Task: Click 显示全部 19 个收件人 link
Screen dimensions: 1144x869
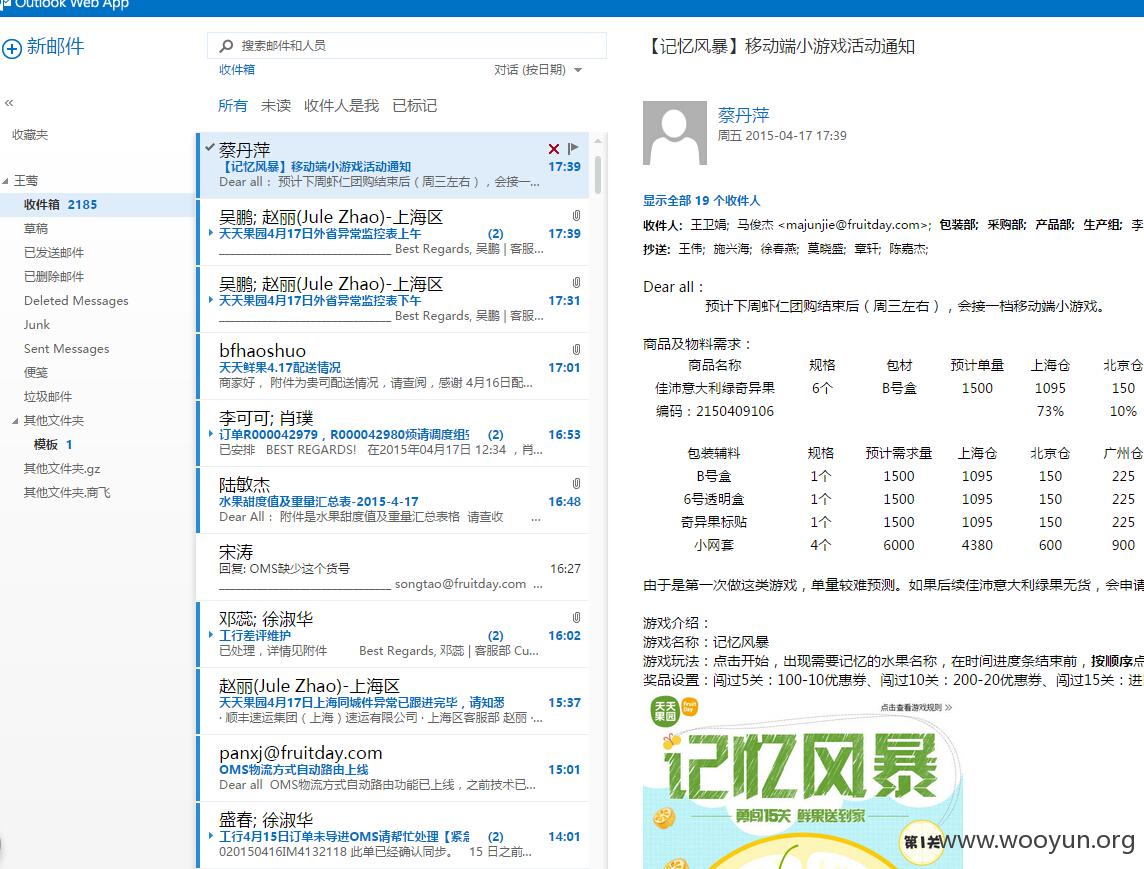Action: (701, 201)
